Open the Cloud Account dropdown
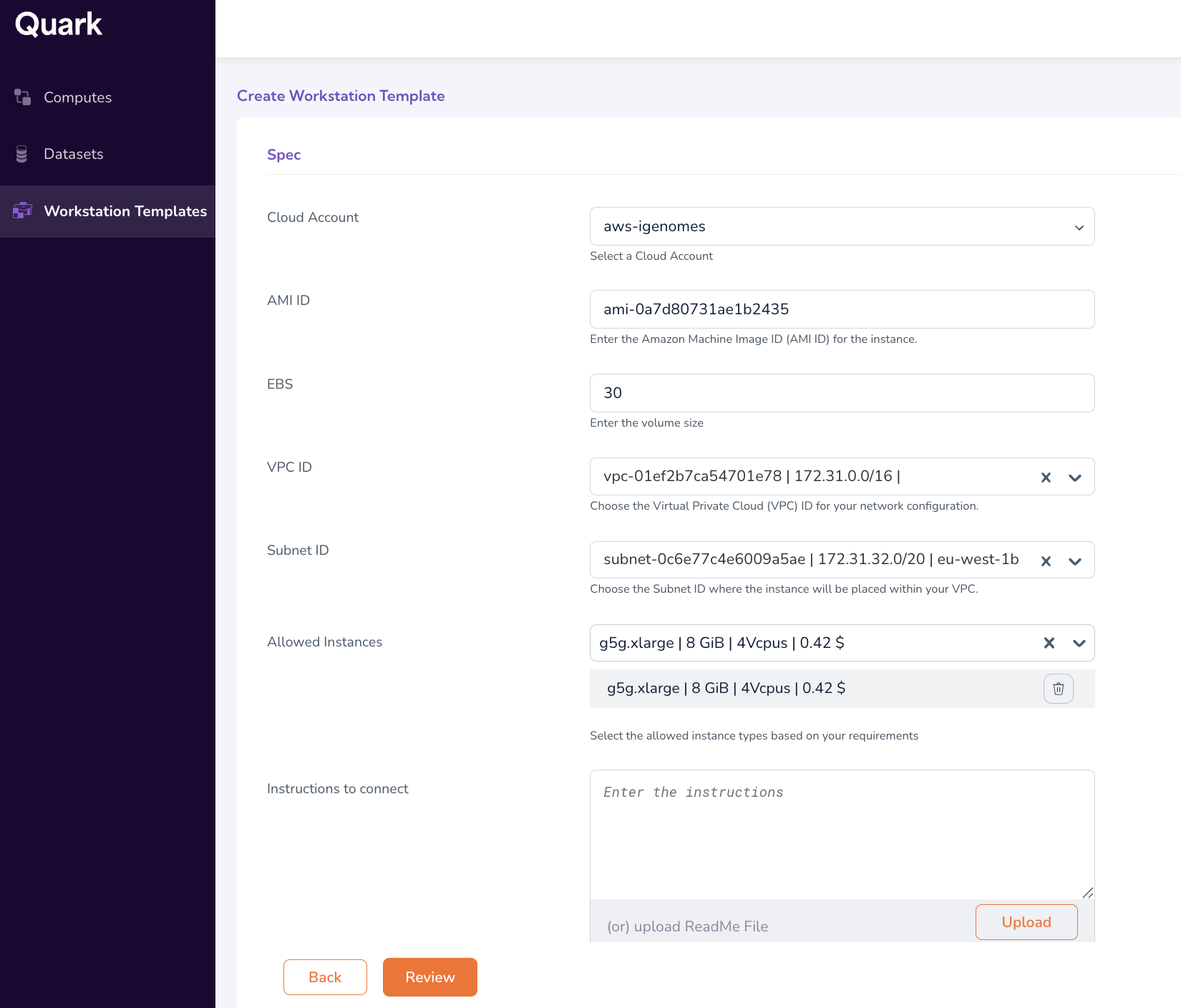Screen dimensions: 1181x1008 (842, 226)
